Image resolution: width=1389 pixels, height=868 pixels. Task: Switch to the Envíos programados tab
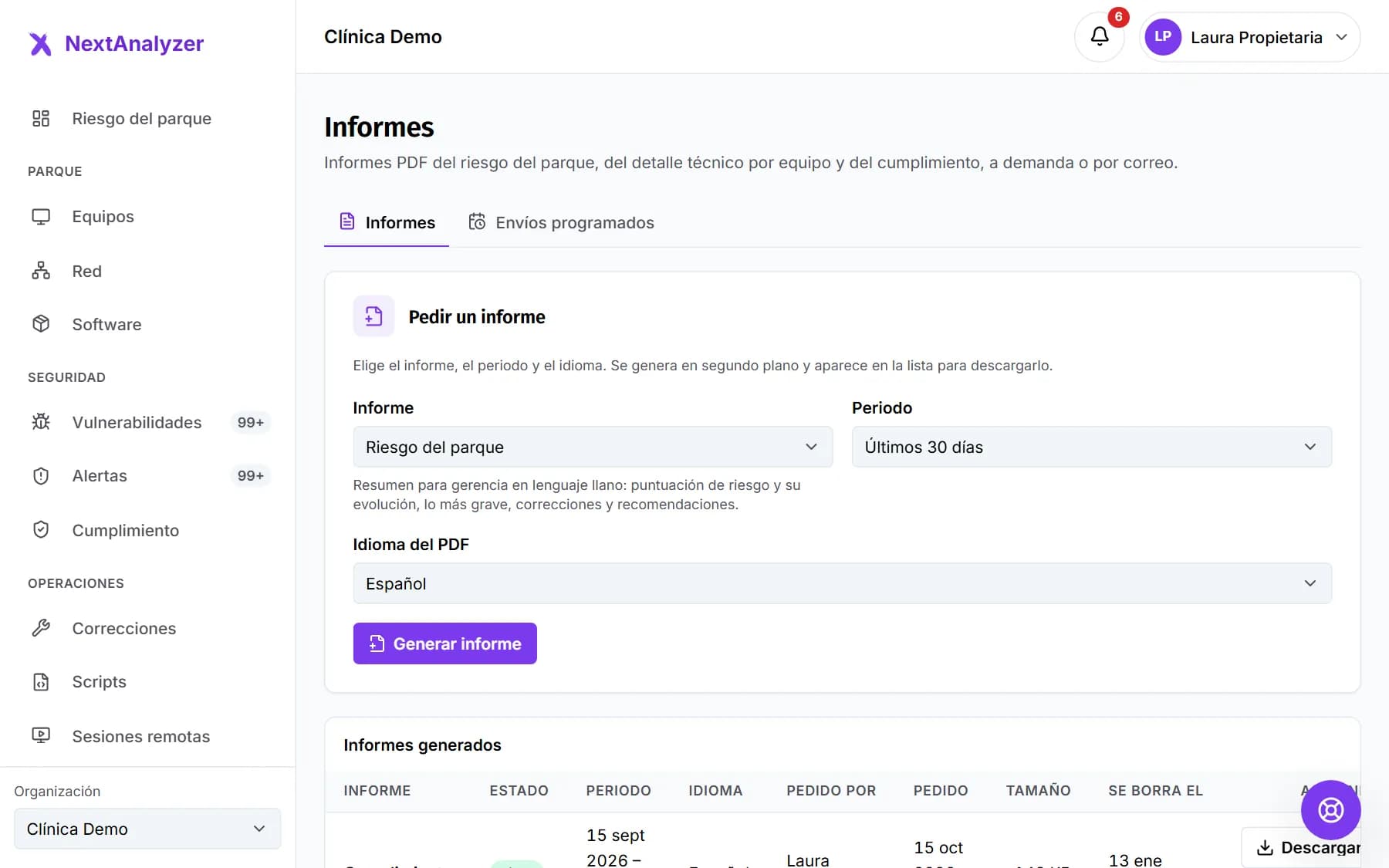tap(561, 222)
